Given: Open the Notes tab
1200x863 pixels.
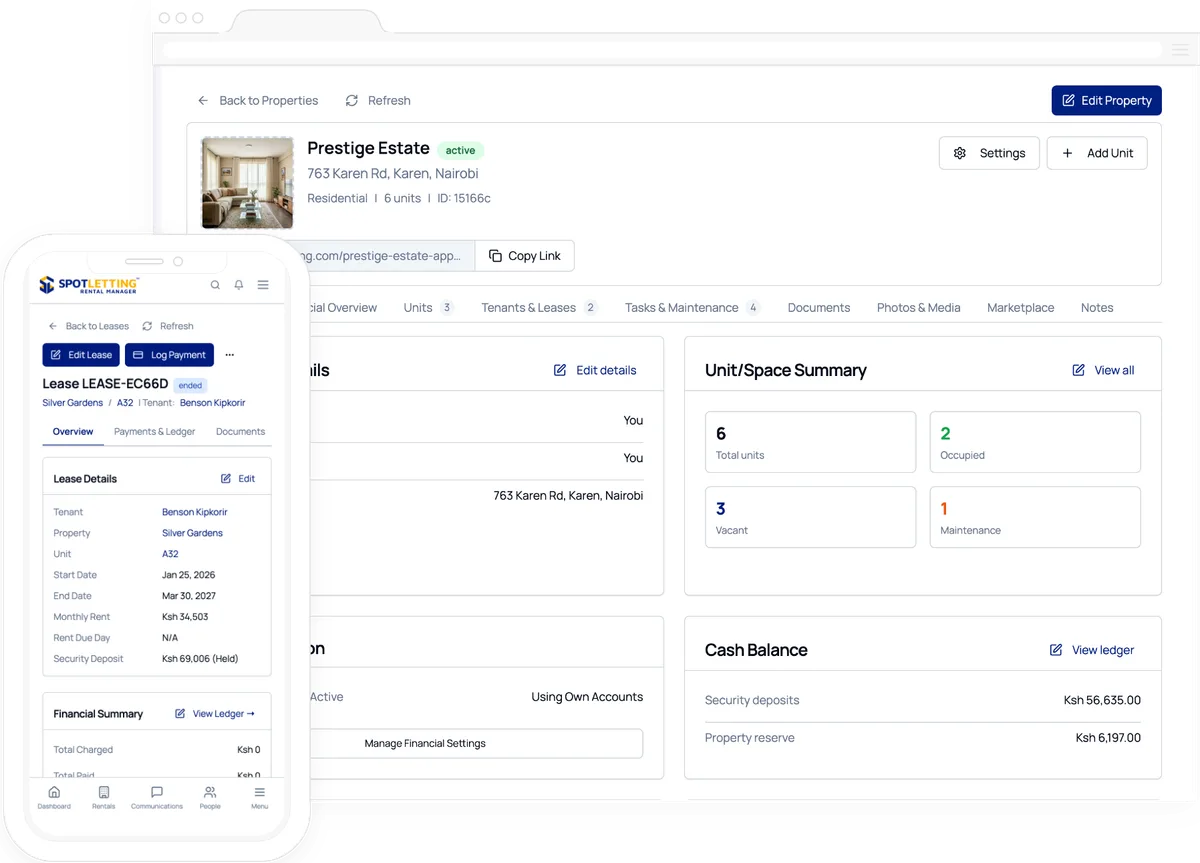Looking at the screenshot, I should (x=1097, y=308).
